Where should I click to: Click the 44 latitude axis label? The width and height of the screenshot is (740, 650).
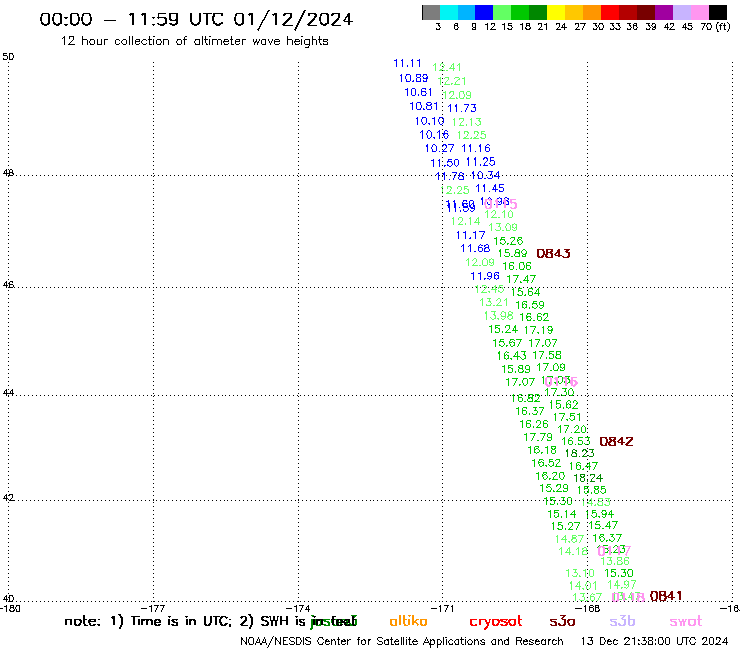(x=8, y=393)
